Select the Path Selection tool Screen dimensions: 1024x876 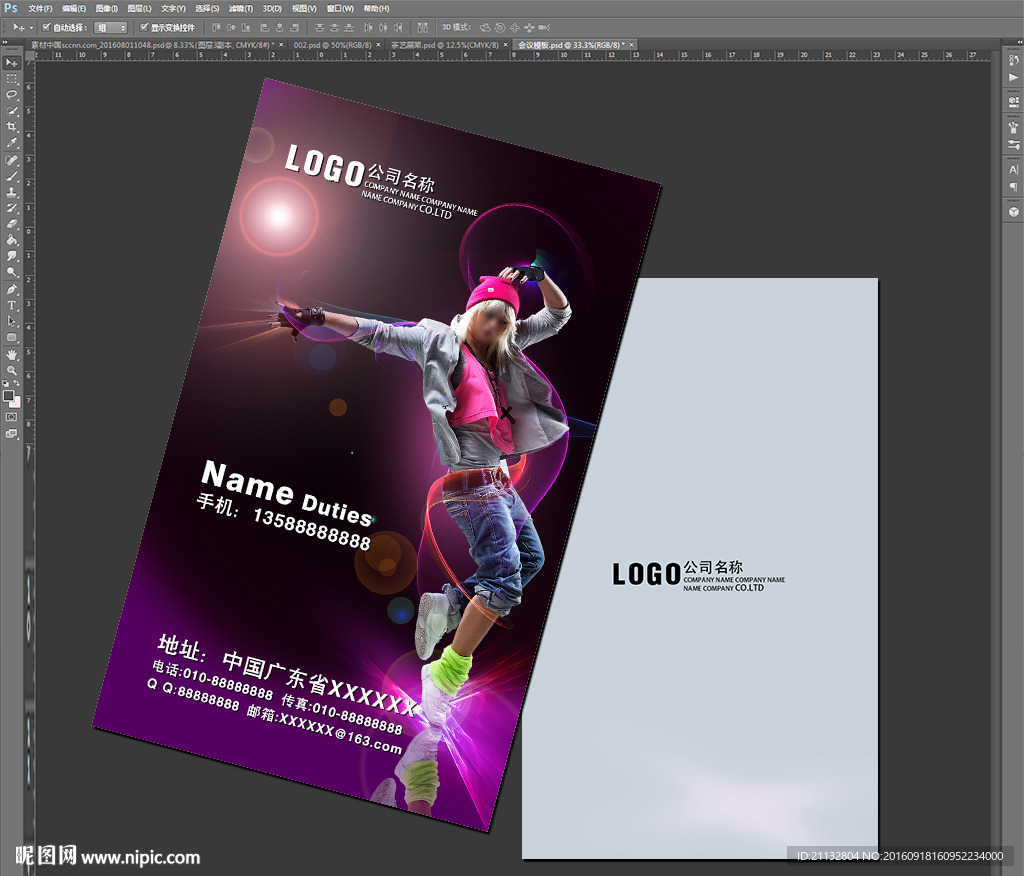pyautogui.click(x=12, y=321)
